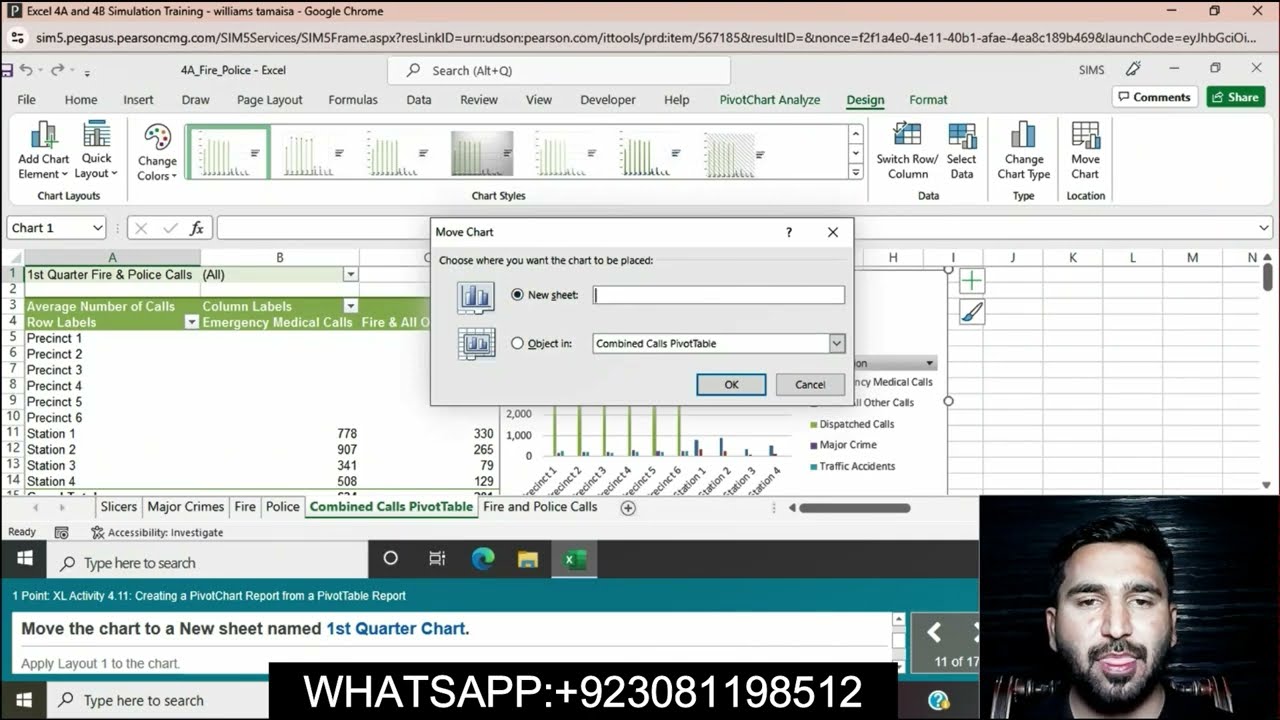The image size is (1280, 720).
Task: Open the File tab
Action: click(x=27, y=100)
